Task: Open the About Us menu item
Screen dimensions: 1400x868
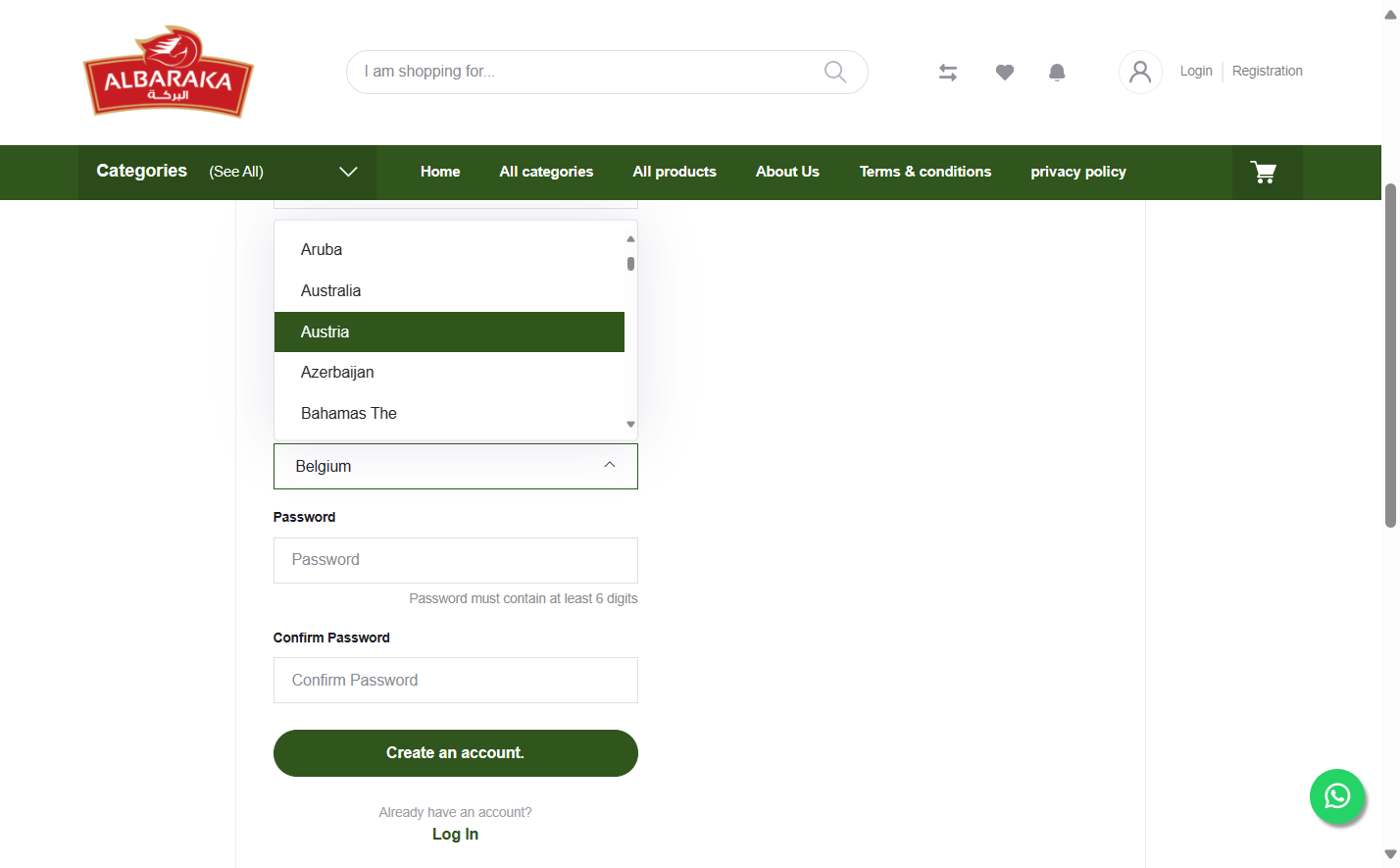Action: click(x=787, y=172)
